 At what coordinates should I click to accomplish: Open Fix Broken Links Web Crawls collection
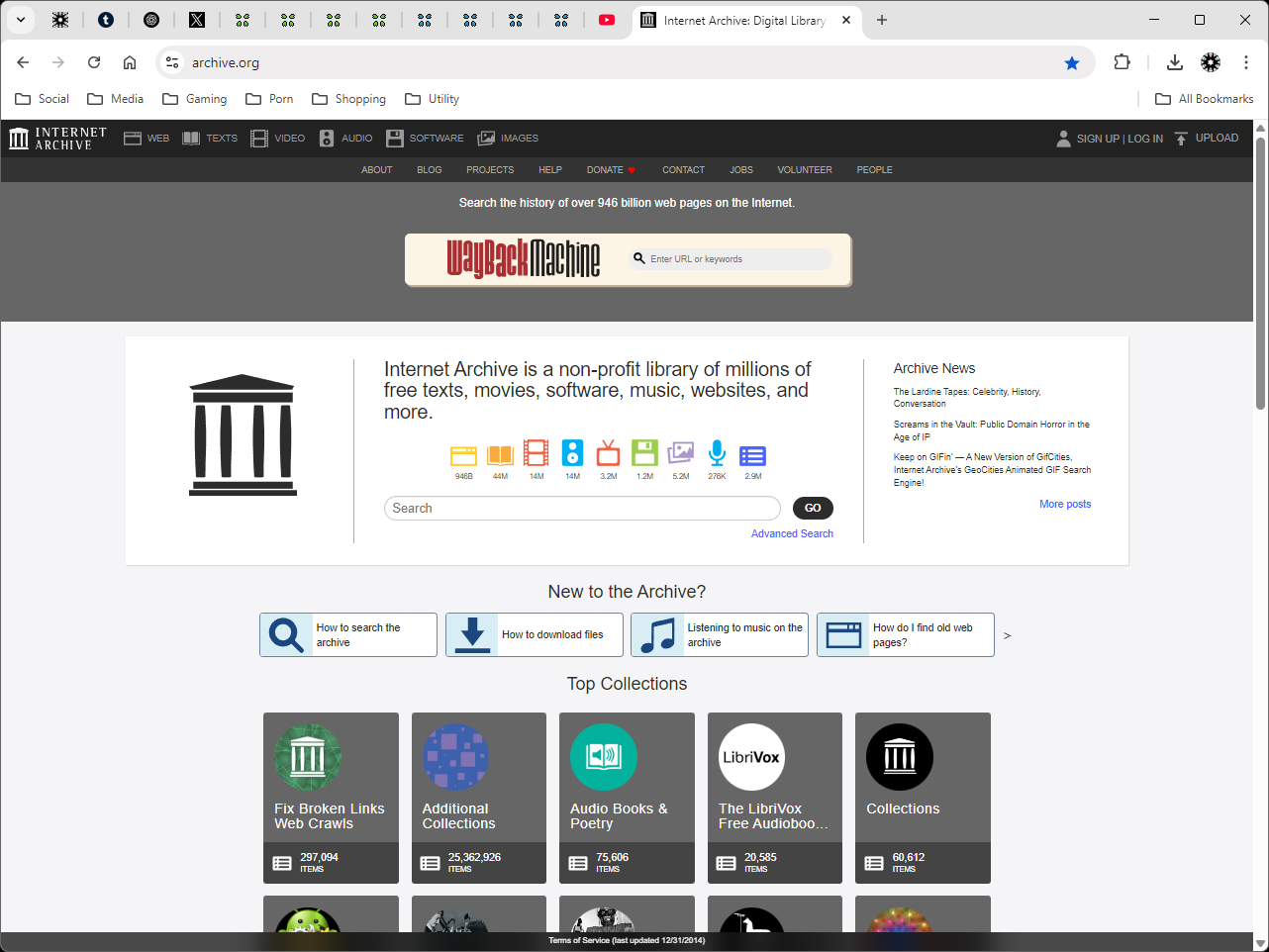tap(331, 798)
